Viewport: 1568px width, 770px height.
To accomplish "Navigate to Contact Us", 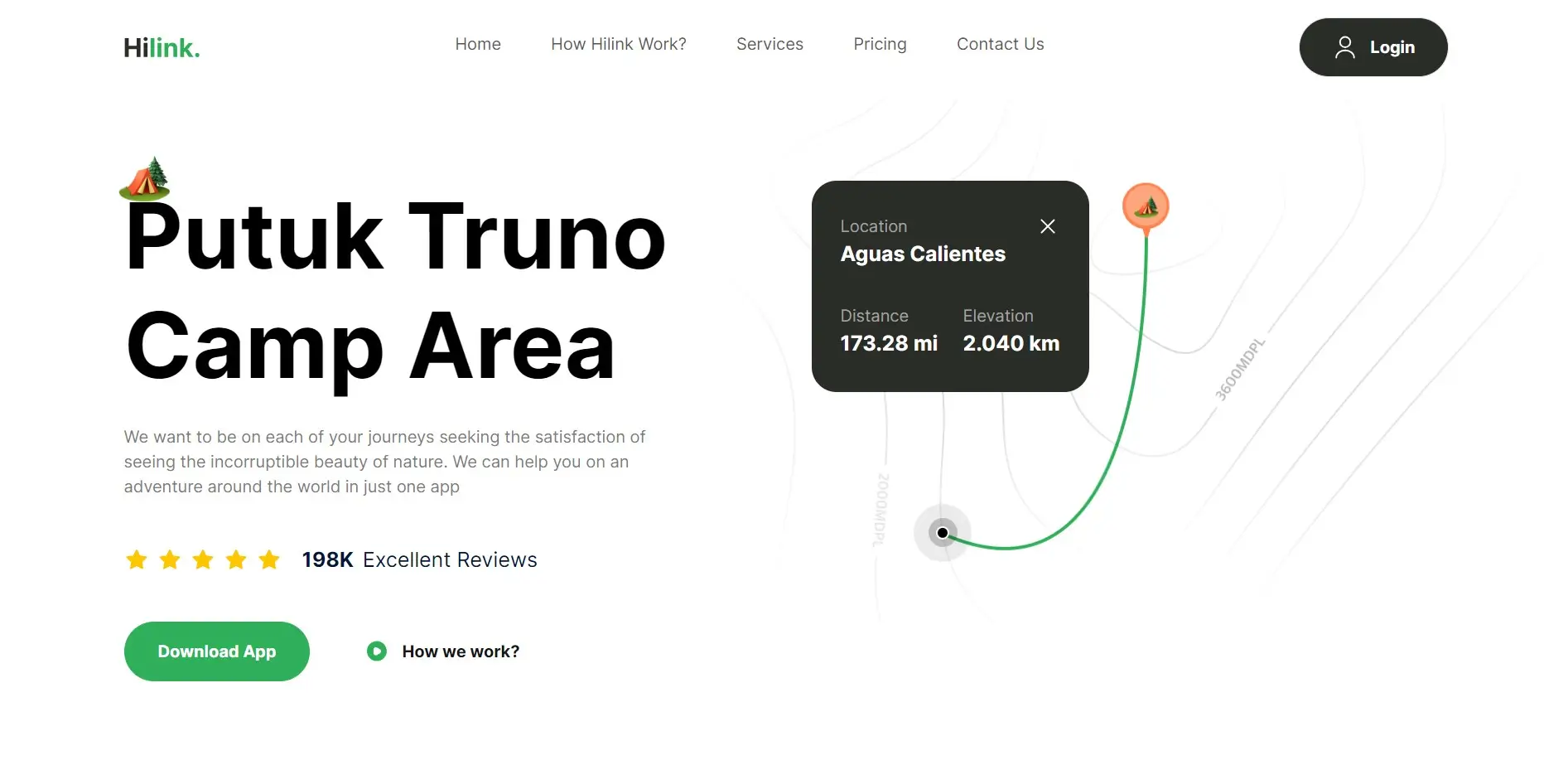I will click(x=1000, y=44).
